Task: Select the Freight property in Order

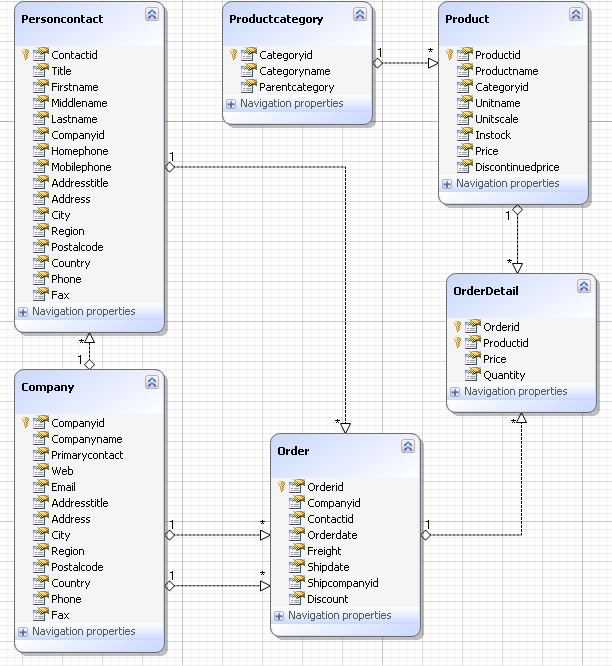Action: [x=324, y=551]
